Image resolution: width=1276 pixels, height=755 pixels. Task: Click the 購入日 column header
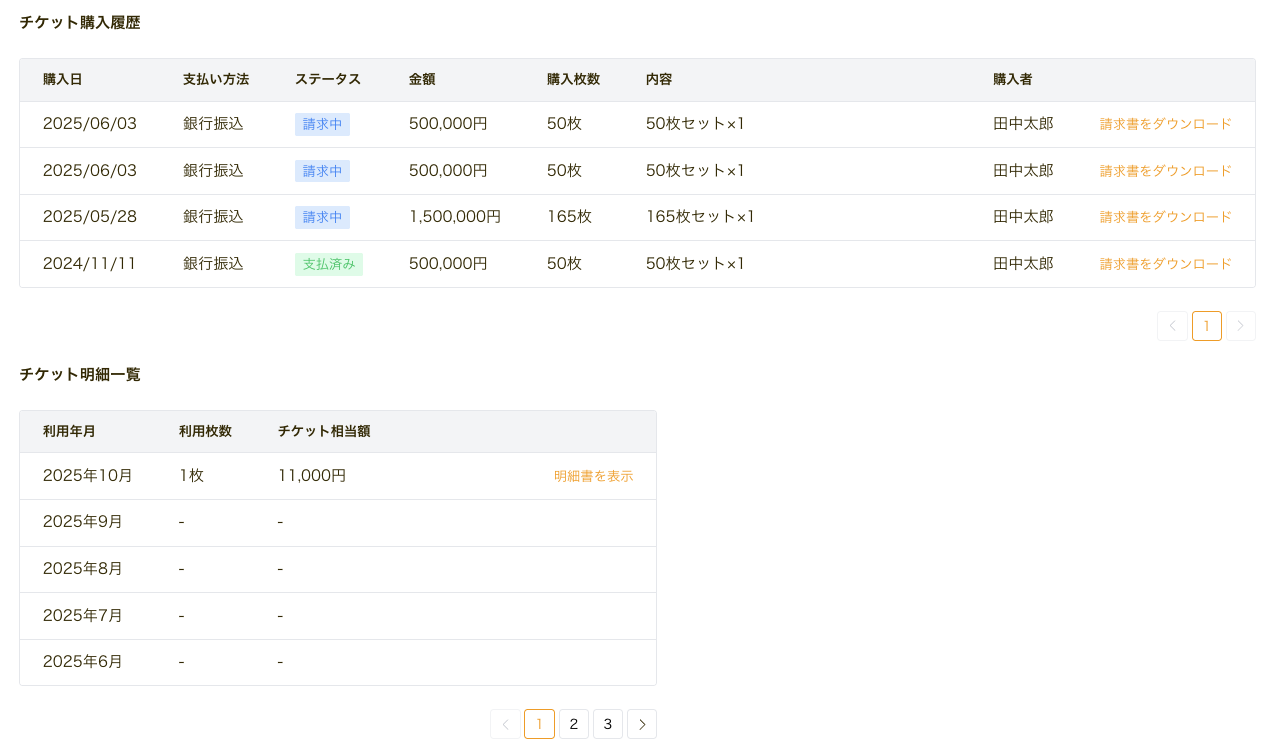pyautogui.click(x=63, y=79)
